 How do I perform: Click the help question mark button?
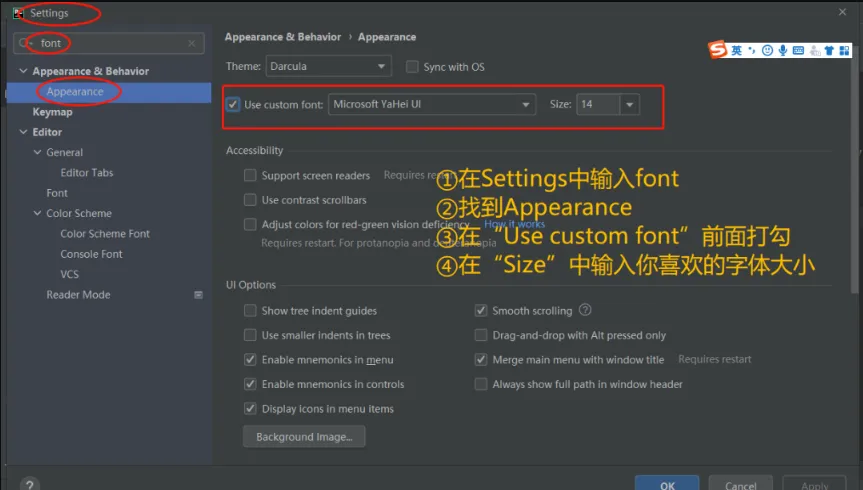pos(30,484)
